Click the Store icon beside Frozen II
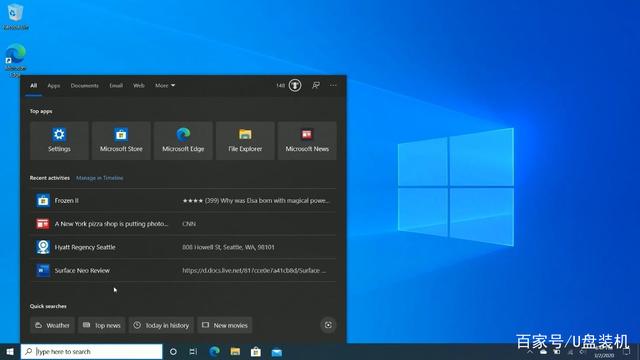This screenshot has width=640, height=360. [43, 200]
